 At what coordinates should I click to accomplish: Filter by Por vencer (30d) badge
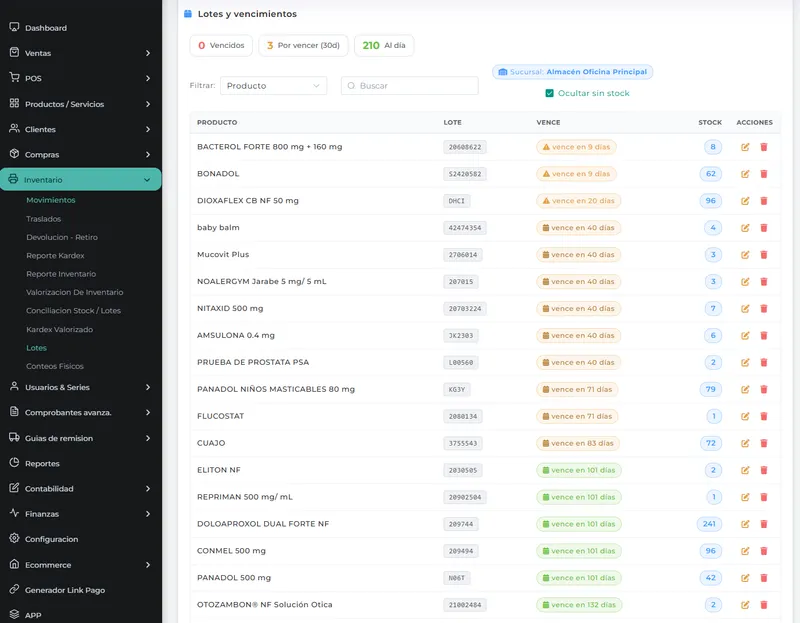pyautogui.click(x=303, y=45)
